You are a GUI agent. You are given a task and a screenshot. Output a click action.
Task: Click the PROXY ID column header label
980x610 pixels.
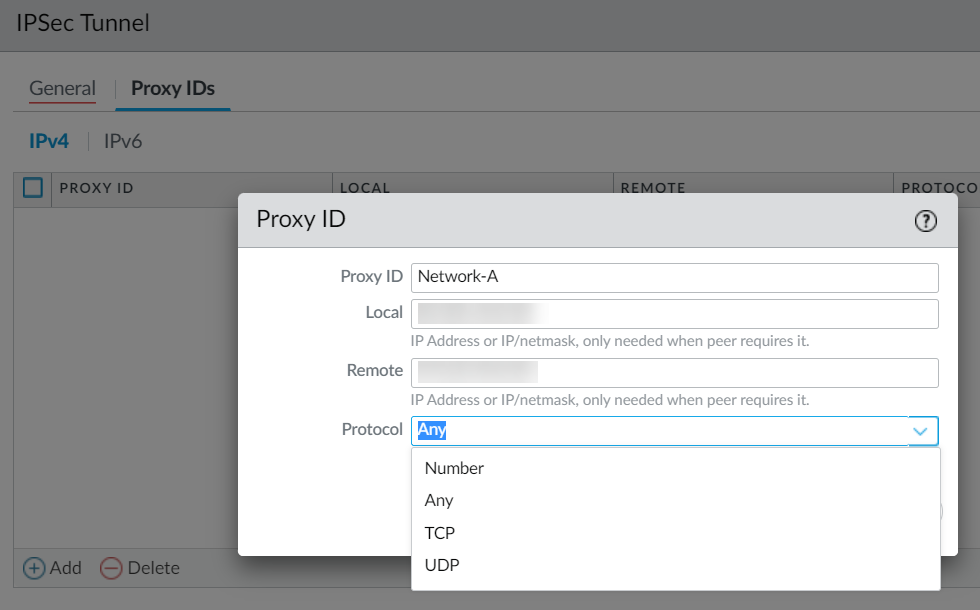tap(96, 188)
